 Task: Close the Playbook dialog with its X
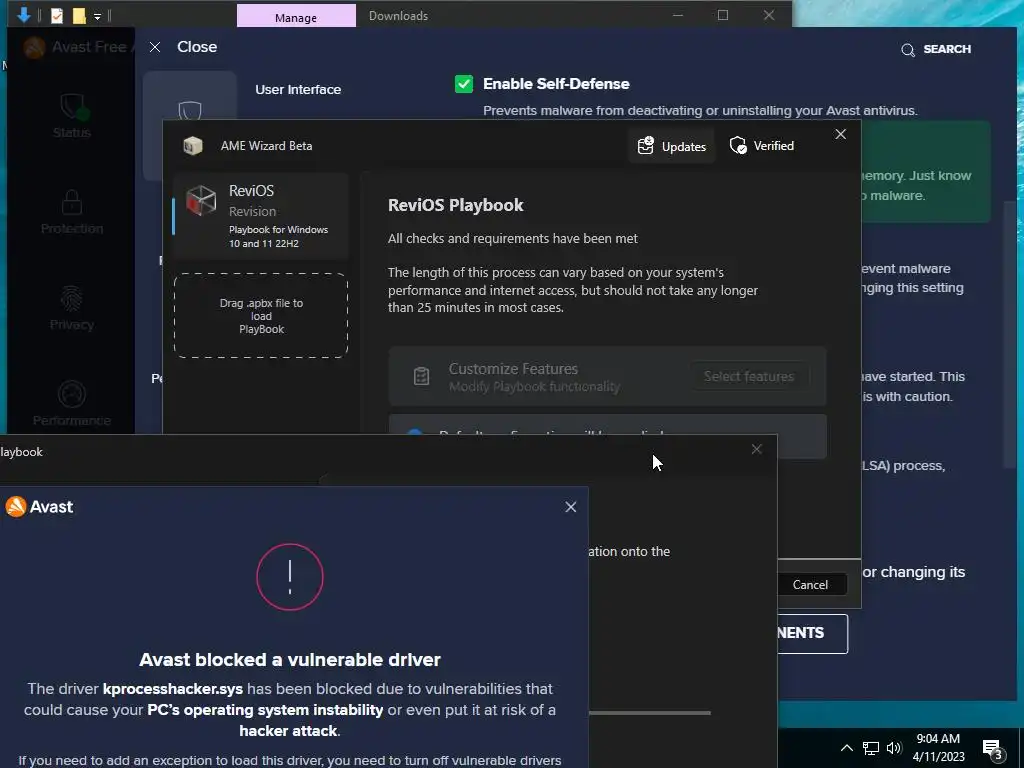[x=756, y=449]
